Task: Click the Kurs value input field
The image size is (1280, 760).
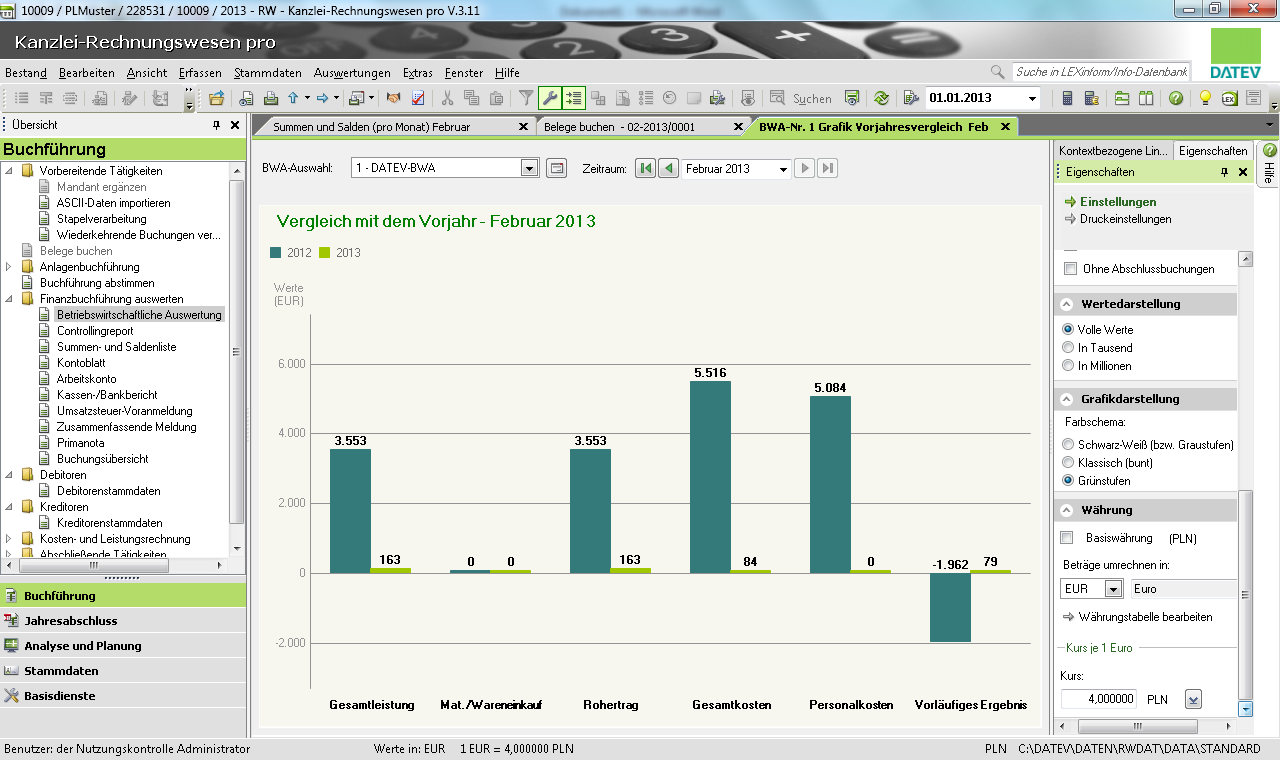Action: coord(1099,699)
